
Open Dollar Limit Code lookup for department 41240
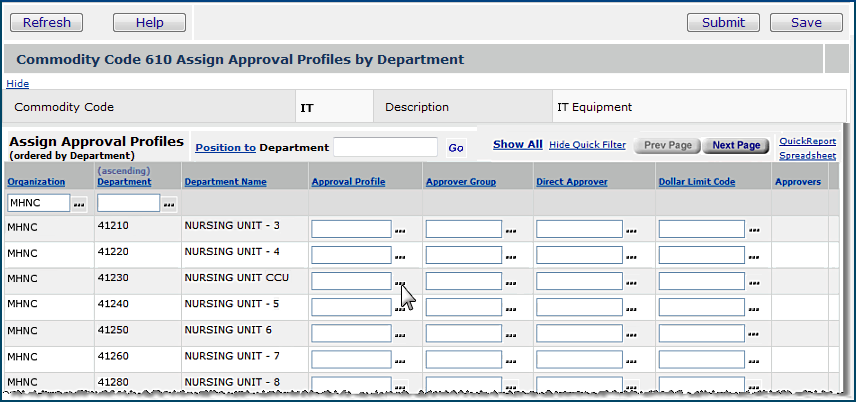(x=754, y=308)
